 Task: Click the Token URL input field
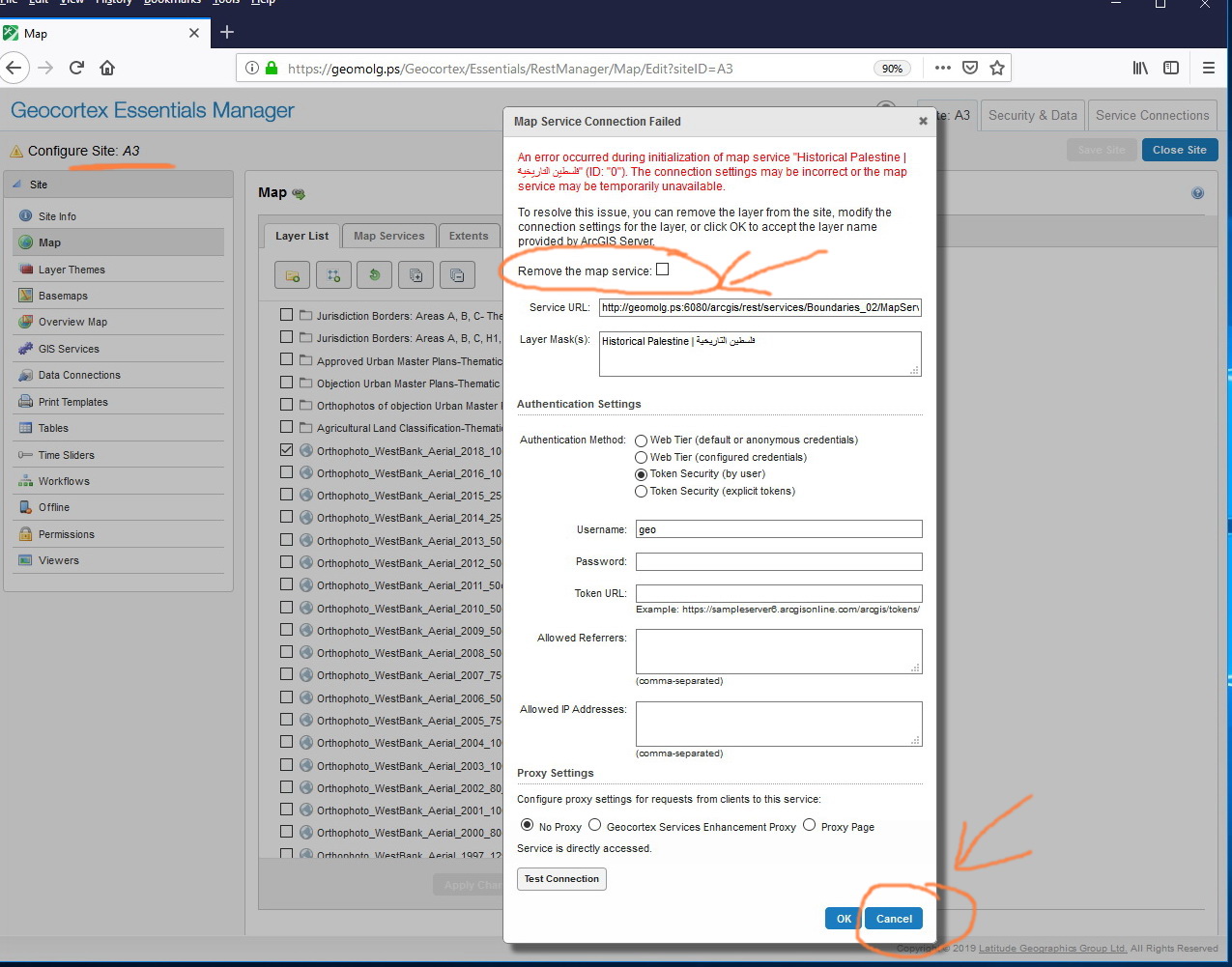click(x=779, y=593)
